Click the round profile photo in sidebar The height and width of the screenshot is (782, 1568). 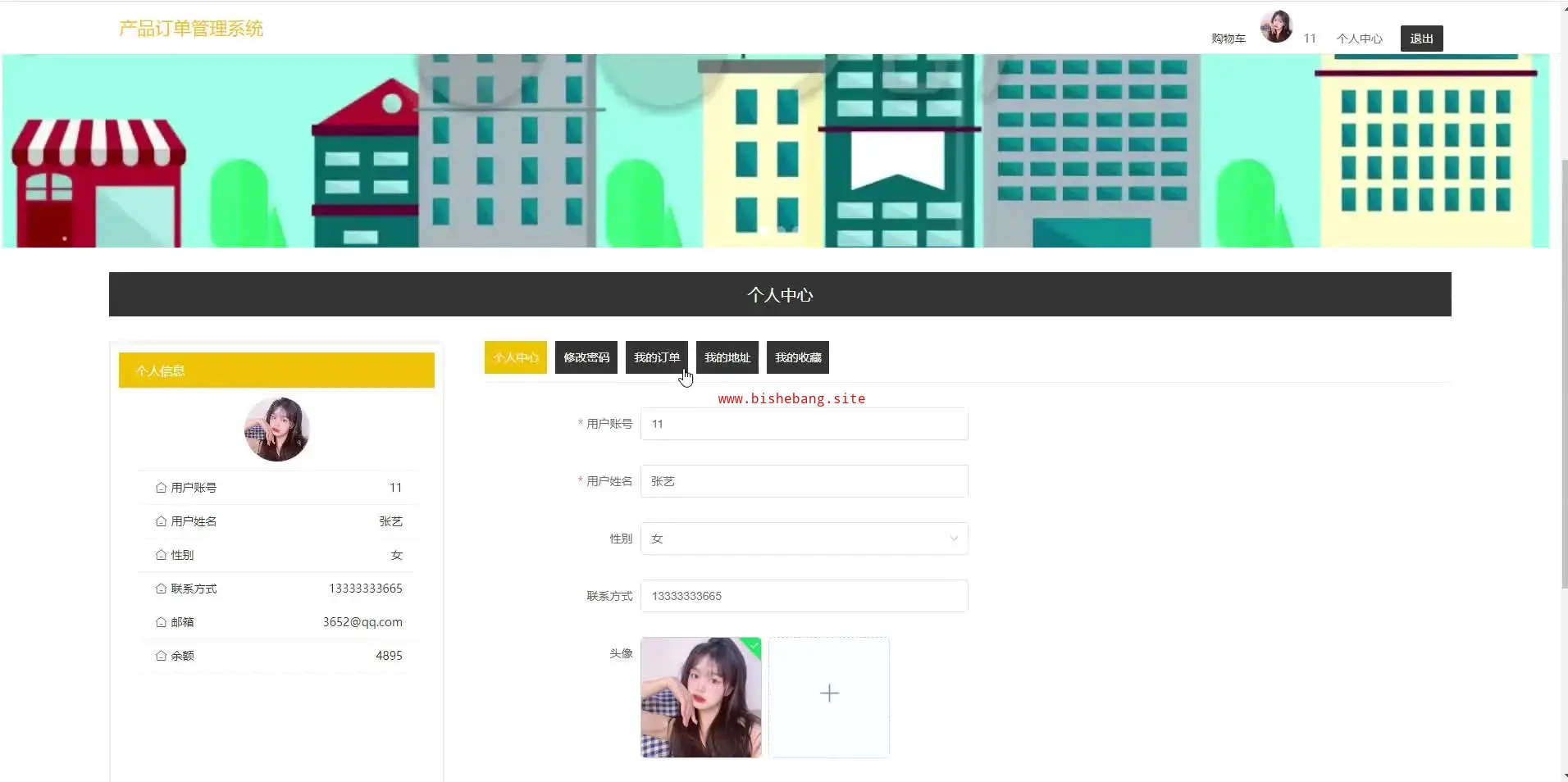point(276,429)
